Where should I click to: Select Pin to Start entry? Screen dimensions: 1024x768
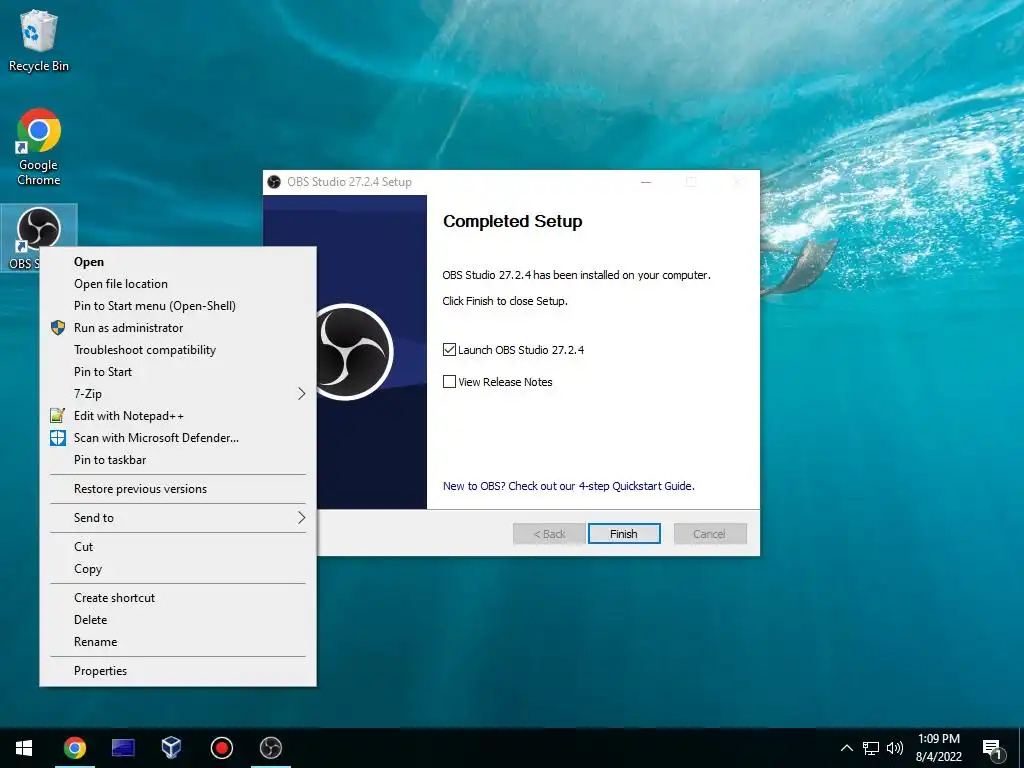[178, 372]
